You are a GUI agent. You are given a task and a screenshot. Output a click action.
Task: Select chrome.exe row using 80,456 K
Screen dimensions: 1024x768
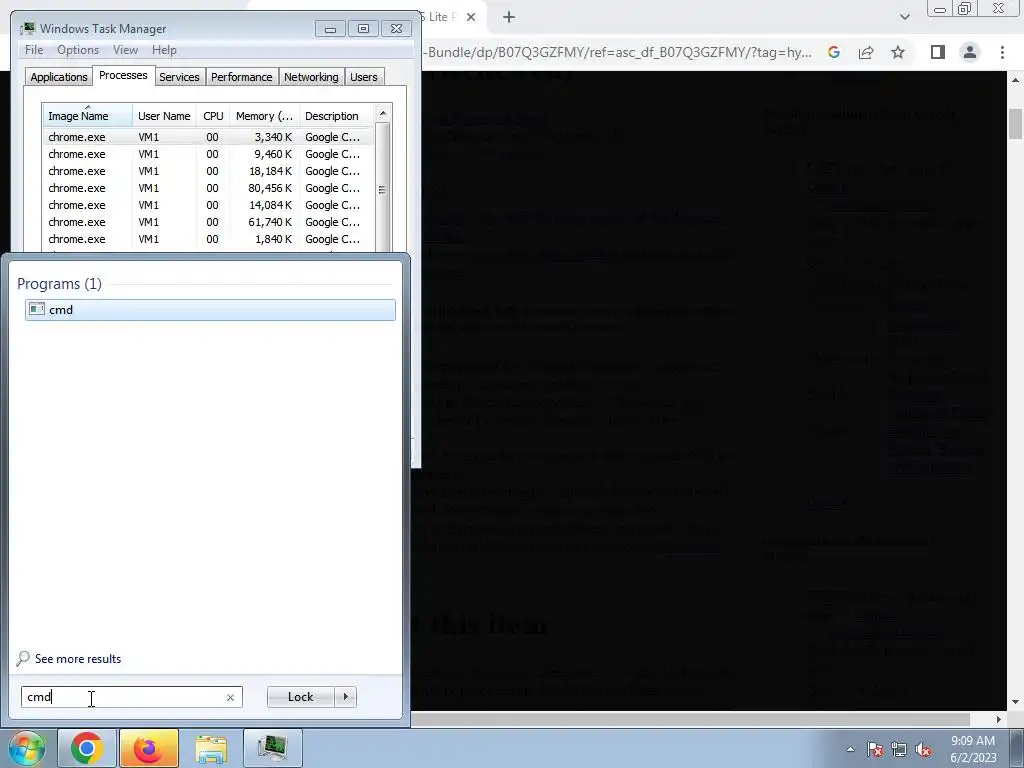pyautogui.click(x=209, y=188)
